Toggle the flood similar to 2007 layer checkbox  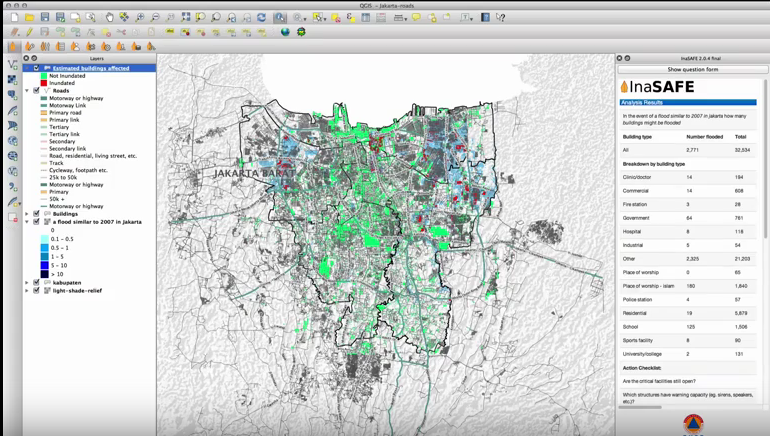[36, 221]
